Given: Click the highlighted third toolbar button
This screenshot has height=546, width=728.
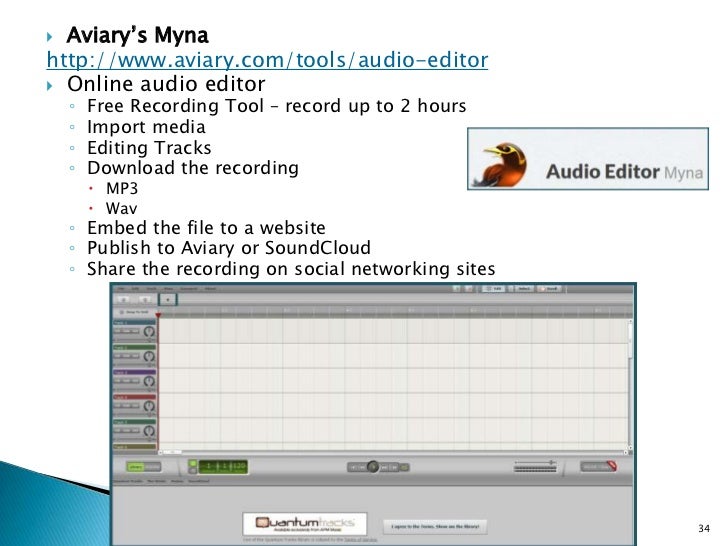Looking at the screenshot, I should coord(168,299).
